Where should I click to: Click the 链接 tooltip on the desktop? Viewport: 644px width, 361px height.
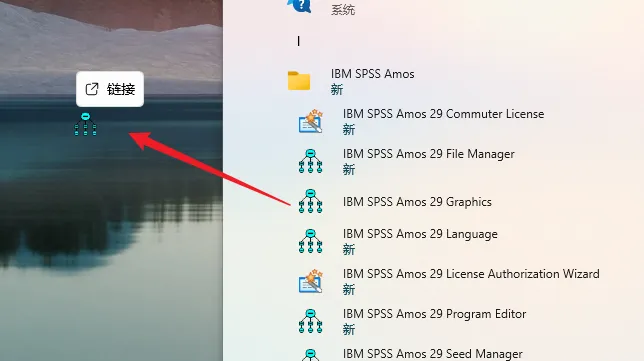point(110,89)
